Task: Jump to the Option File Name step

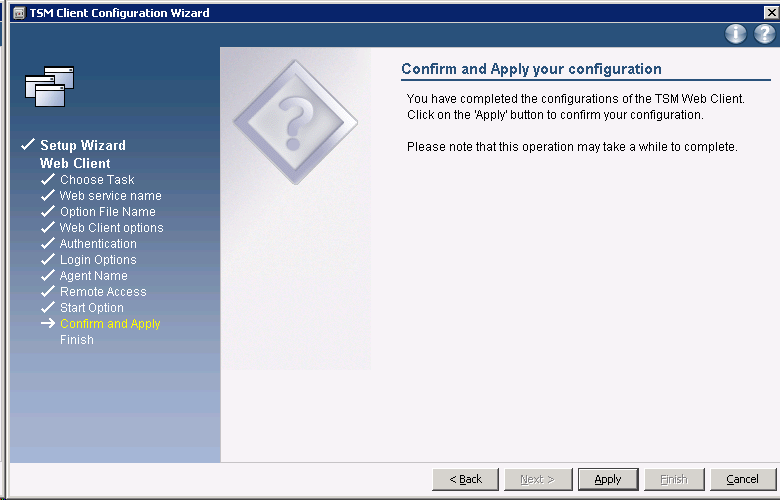Action: click(107, 212)
